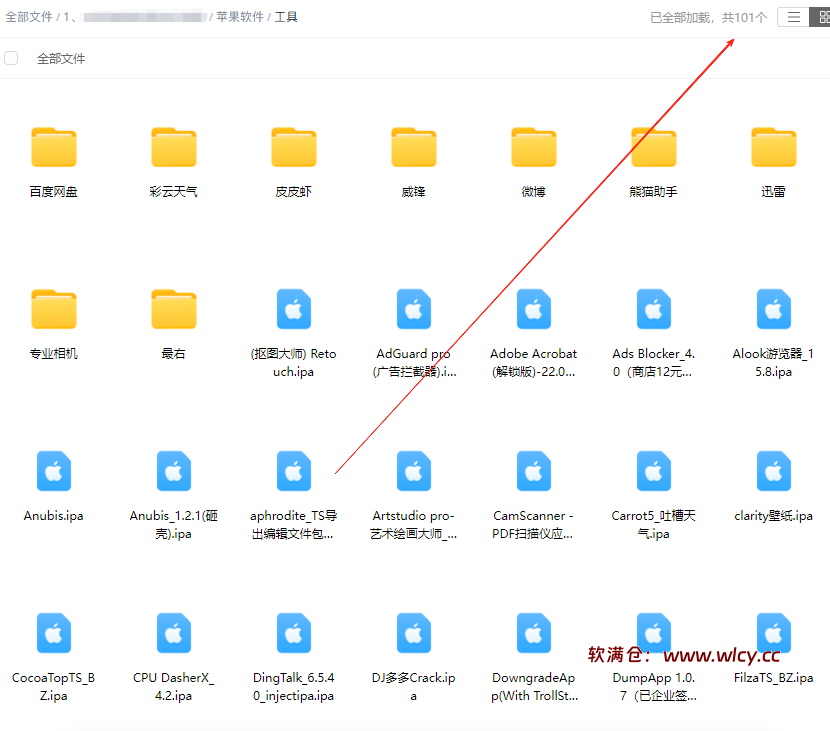Click the DJ多多Crack.ipa file name
The width and height of the screenshot is (830, 731).
(413, 687)
